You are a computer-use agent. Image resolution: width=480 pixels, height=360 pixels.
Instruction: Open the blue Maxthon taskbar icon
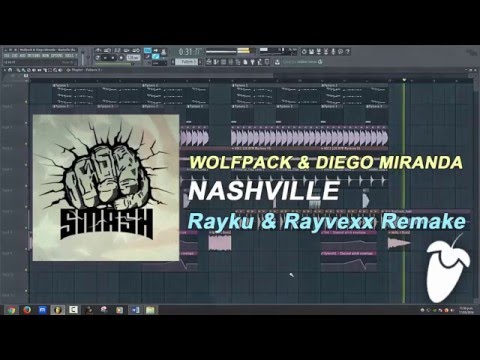(42, 310)
